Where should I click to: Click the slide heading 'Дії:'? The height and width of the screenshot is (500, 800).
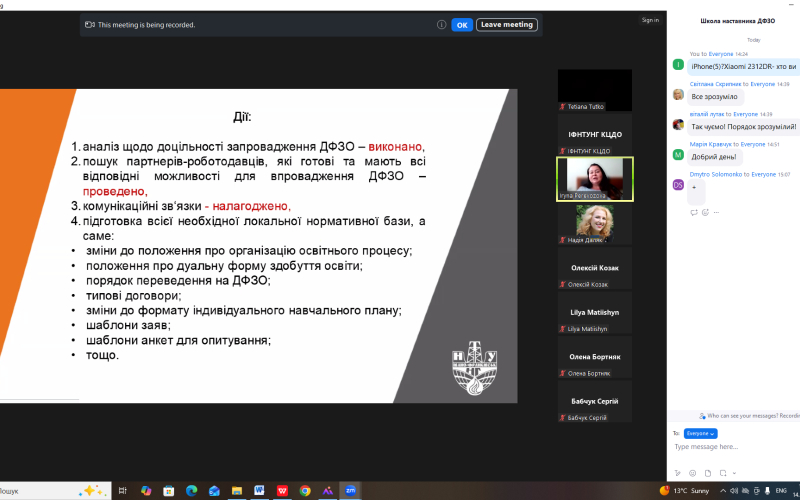[x=242, y=117]
